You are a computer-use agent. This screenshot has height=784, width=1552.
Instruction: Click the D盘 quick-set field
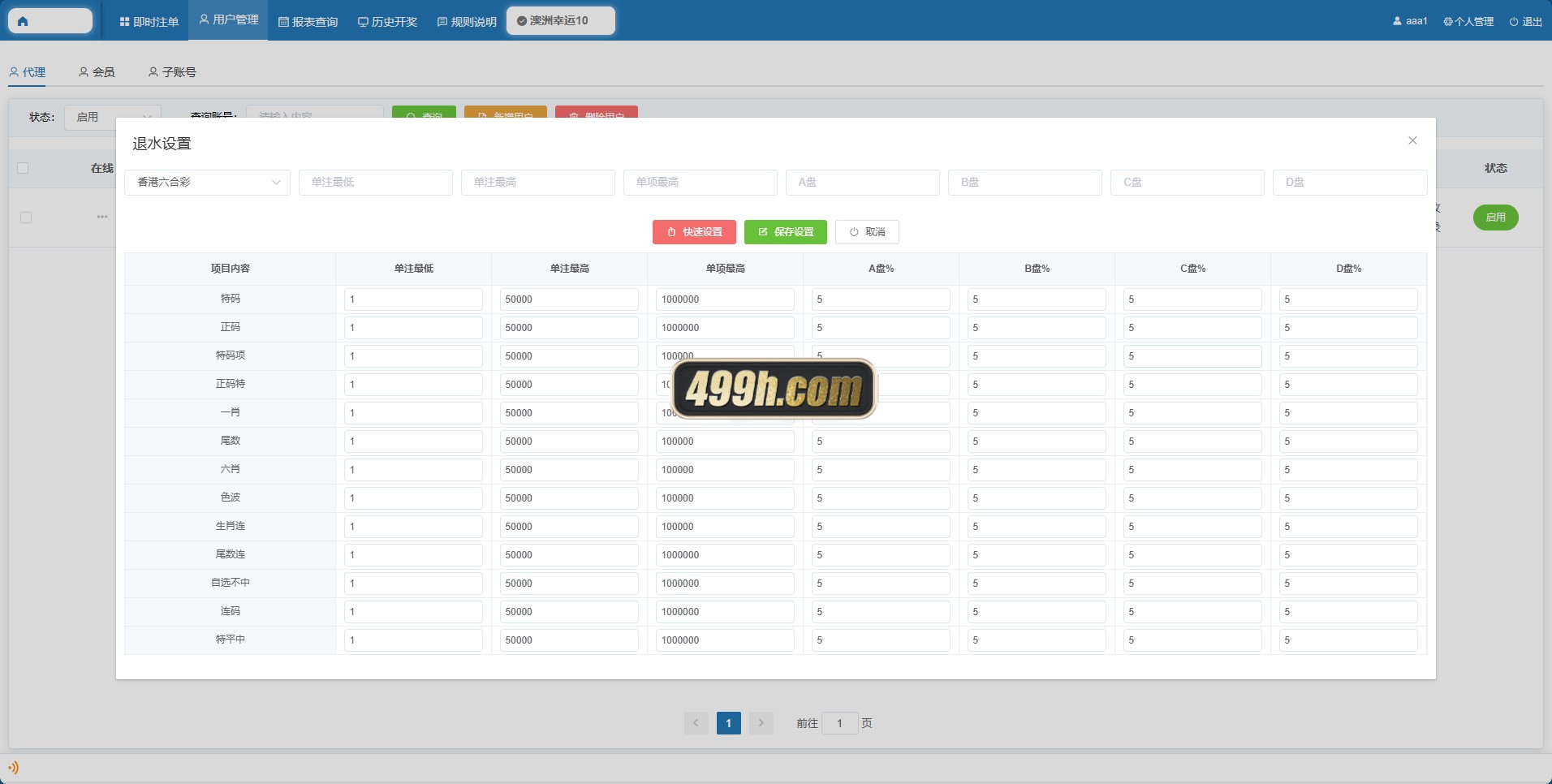coord(1349,183)
